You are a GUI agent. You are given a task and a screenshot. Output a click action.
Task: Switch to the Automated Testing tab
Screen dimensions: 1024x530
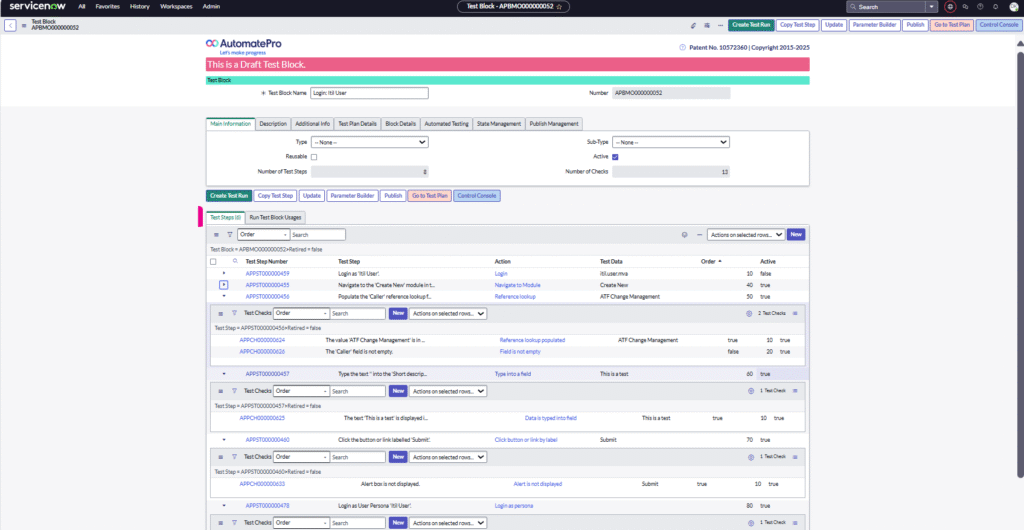pos(446,124)
